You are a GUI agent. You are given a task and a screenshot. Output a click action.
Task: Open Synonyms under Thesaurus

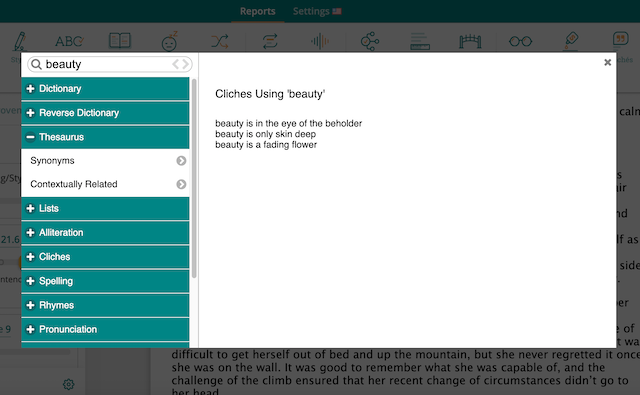point(105,161)
